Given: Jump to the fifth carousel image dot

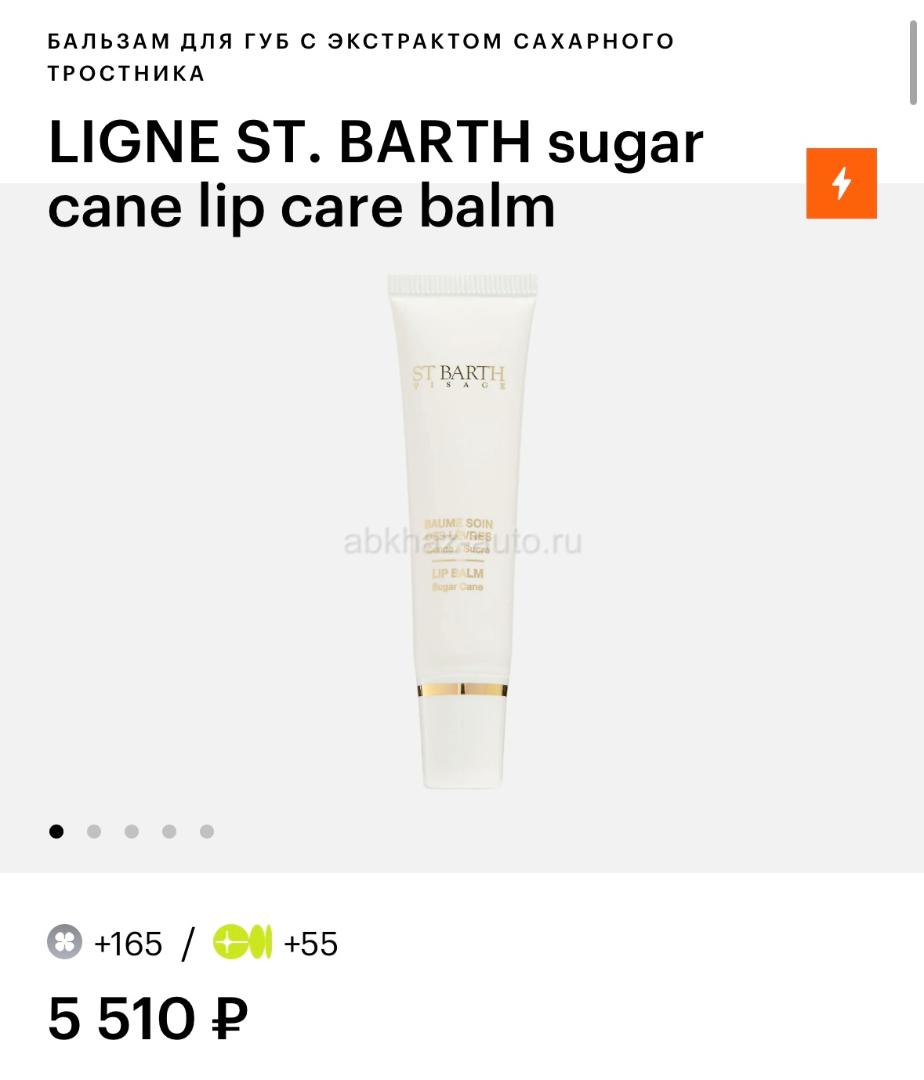Looking at the screenshot, I should click(x=207, y=831).
